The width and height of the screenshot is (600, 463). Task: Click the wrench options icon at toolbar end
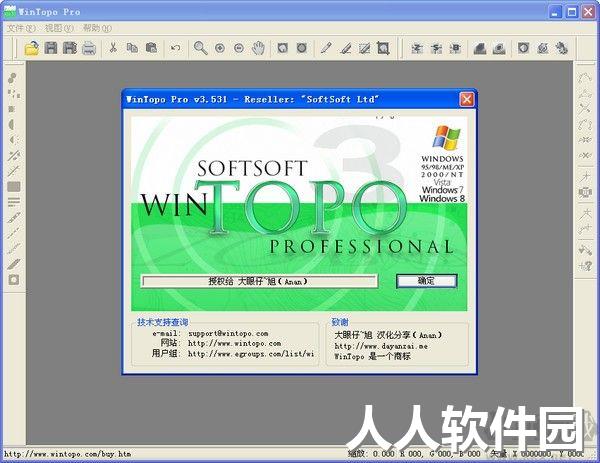(561, 48)
